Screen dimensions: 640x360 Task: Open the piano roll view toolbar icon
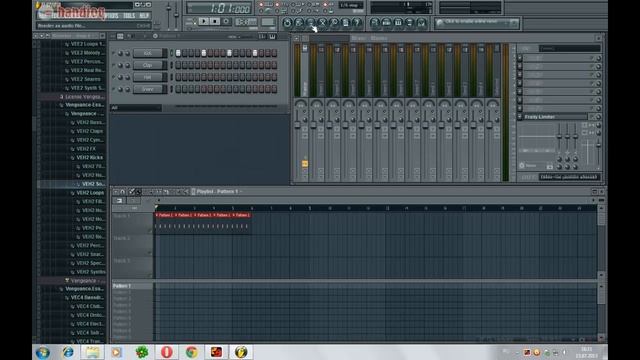398,23
